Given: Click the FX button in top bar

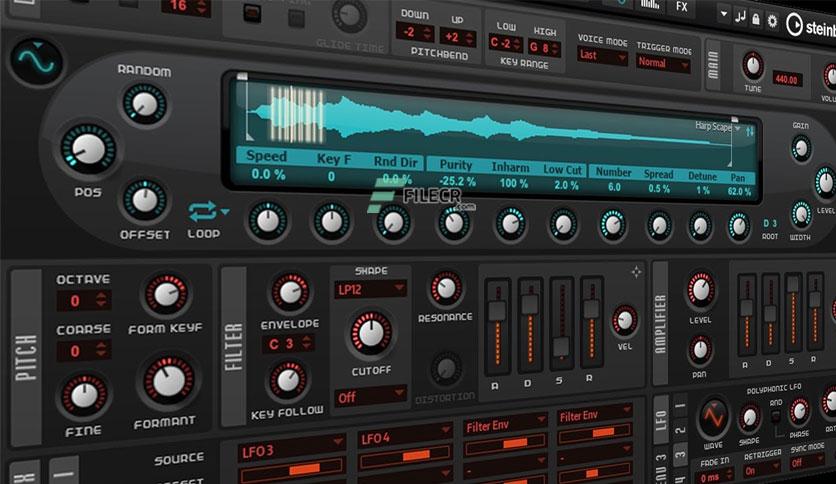Looking at the screenshot, I should [681, 7].
